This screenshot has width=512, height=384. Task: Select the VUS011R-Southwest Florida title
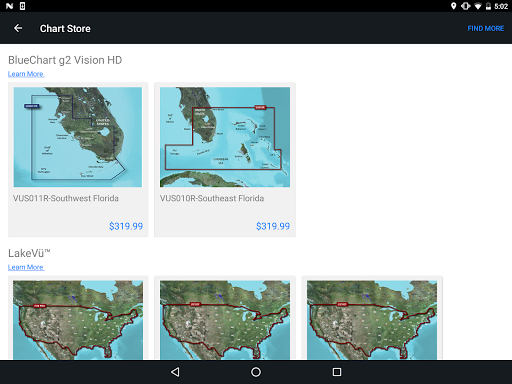pyautogui.click(x=66, y=198)
